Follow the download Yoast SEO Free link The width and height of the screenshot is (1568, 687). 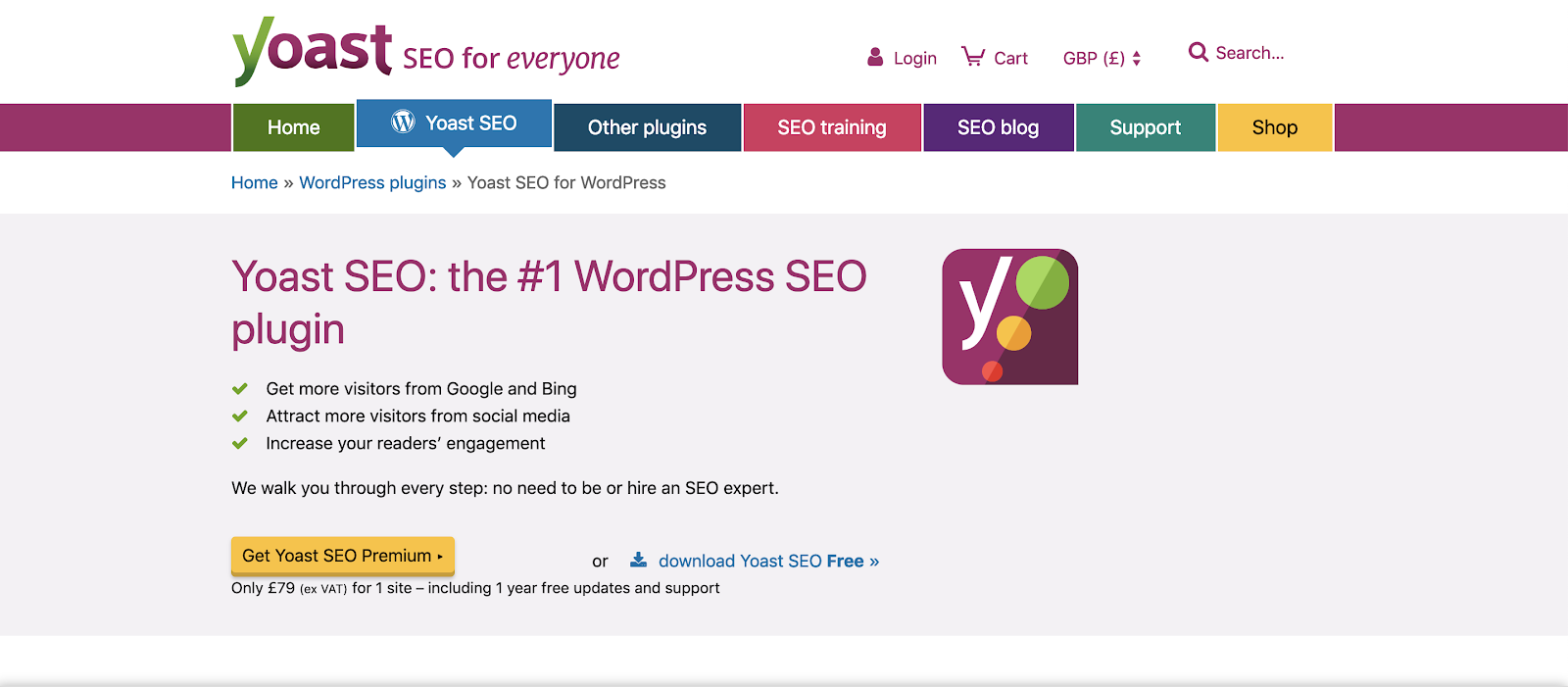[768, 561]
